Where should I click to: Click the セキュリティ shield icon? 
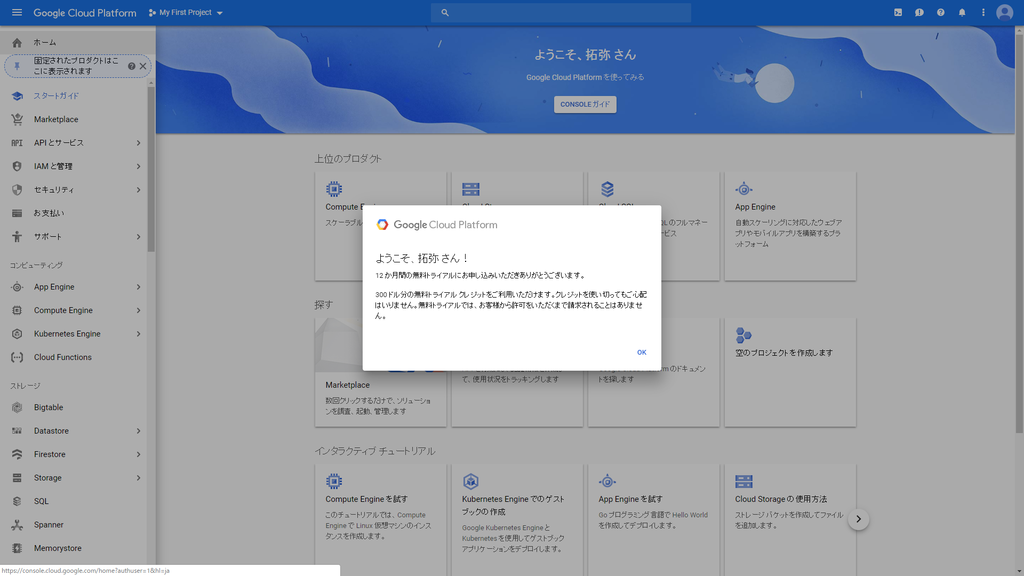pos(17,190)
